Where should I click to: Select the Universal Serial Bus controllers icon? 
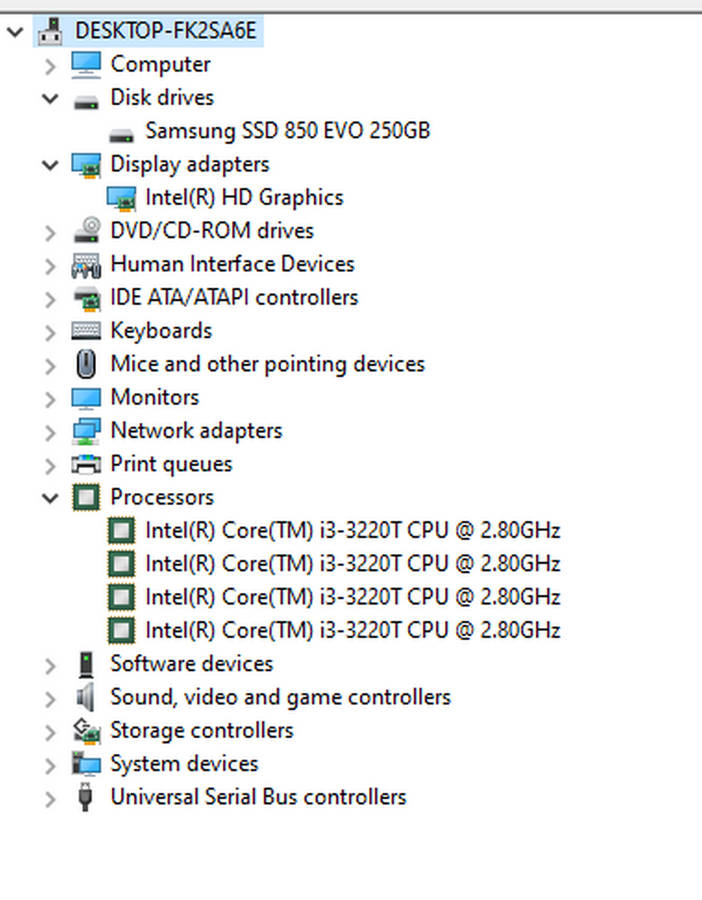[86, 797]
